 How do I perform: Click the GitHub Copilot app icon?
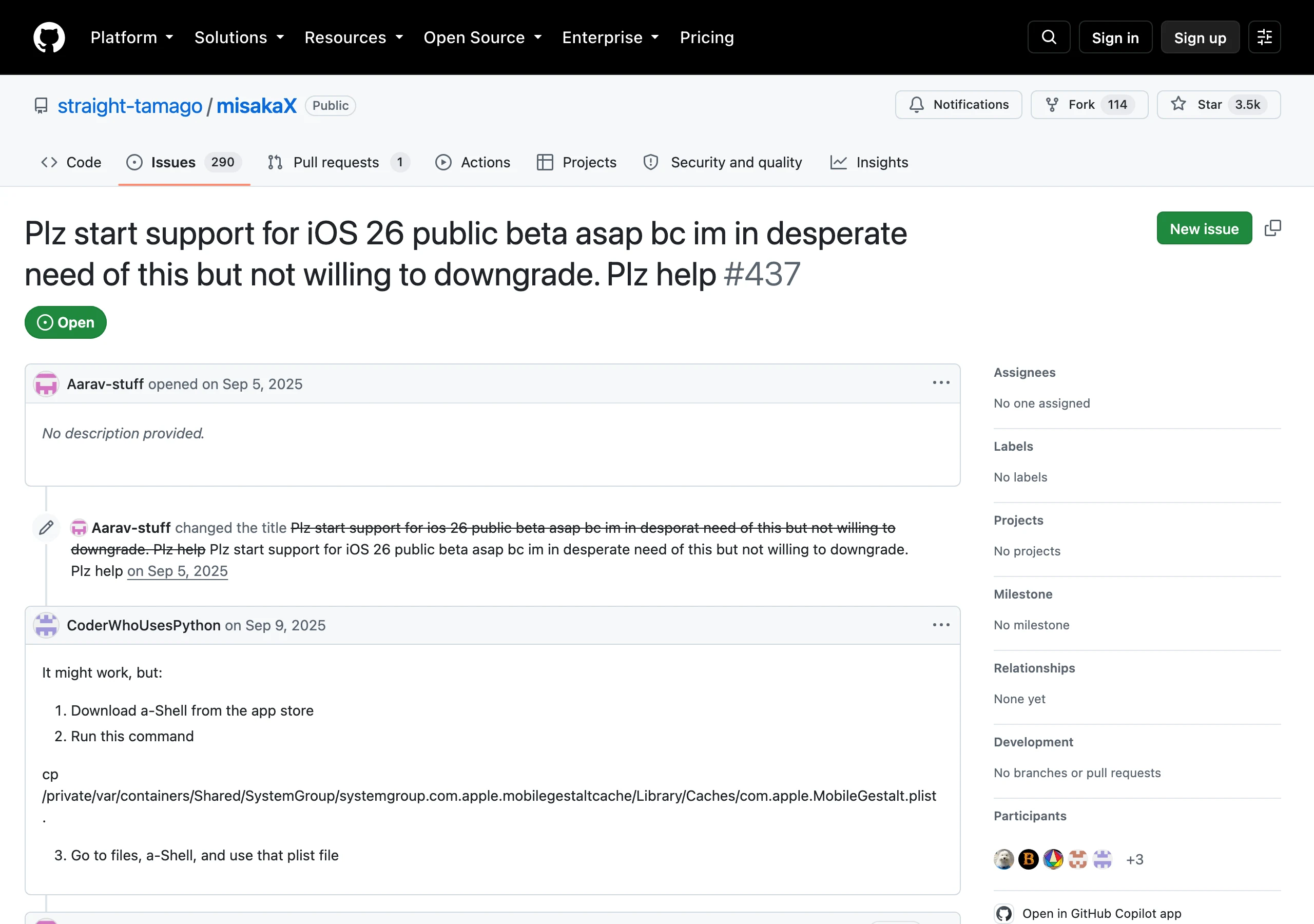tap(1004, 913)
